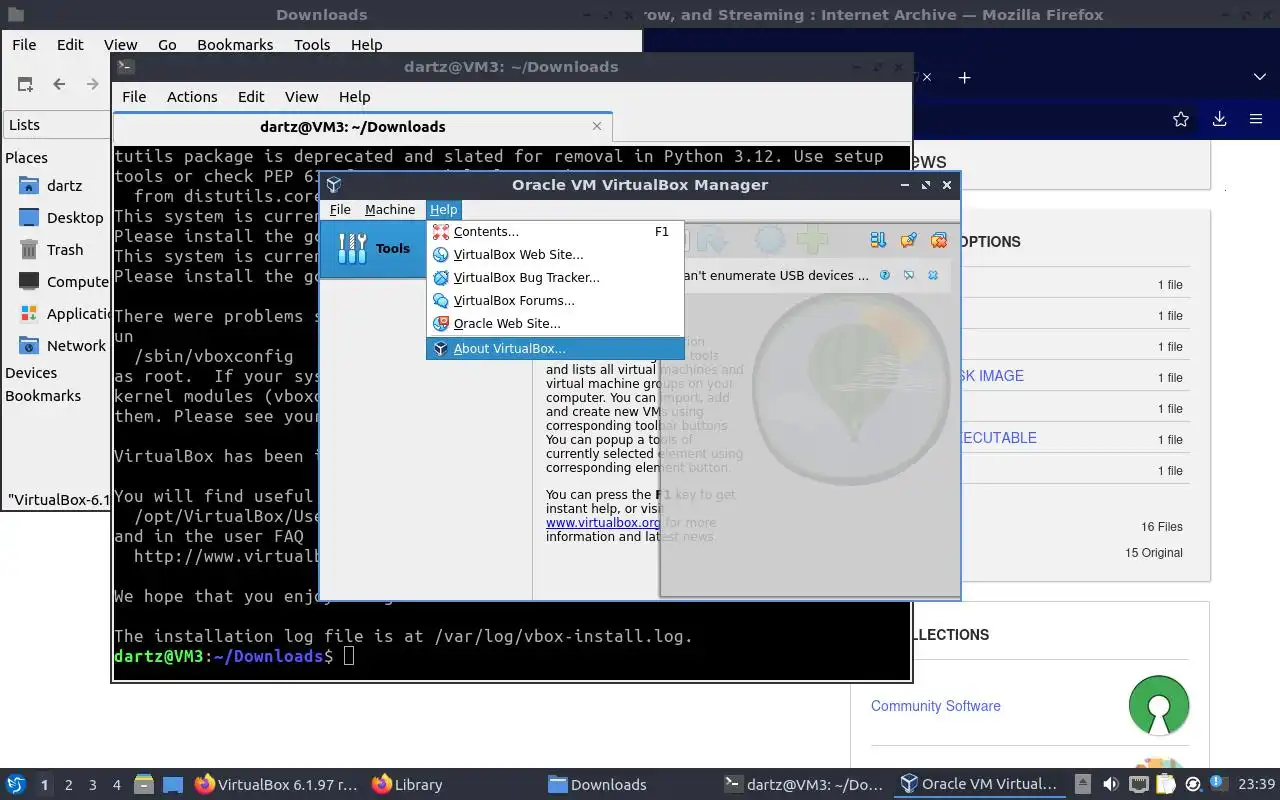The width and height of the screenshot is (1280, 800).
Task: Open new tab in Firefox
Action: click(x=964, y=77)
